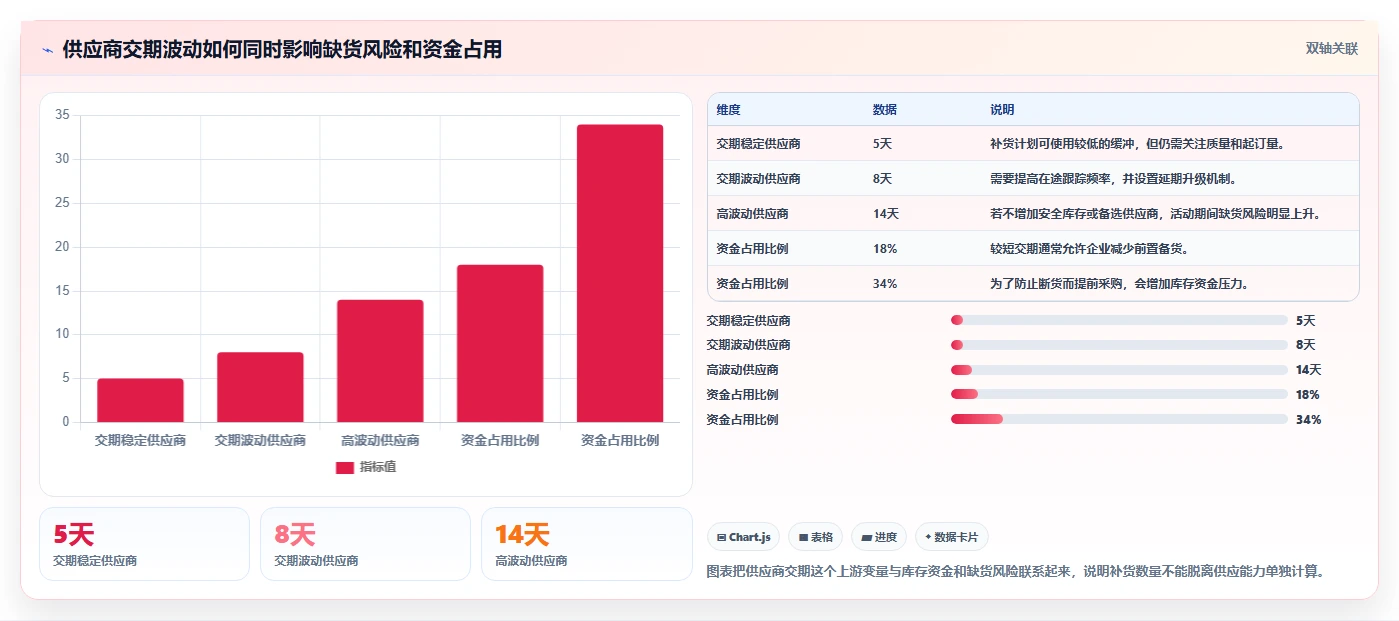Click the chart bar valued 8
Image resolution: width=1399 pixels, height=621 pixels.
(x=260, y=387)
